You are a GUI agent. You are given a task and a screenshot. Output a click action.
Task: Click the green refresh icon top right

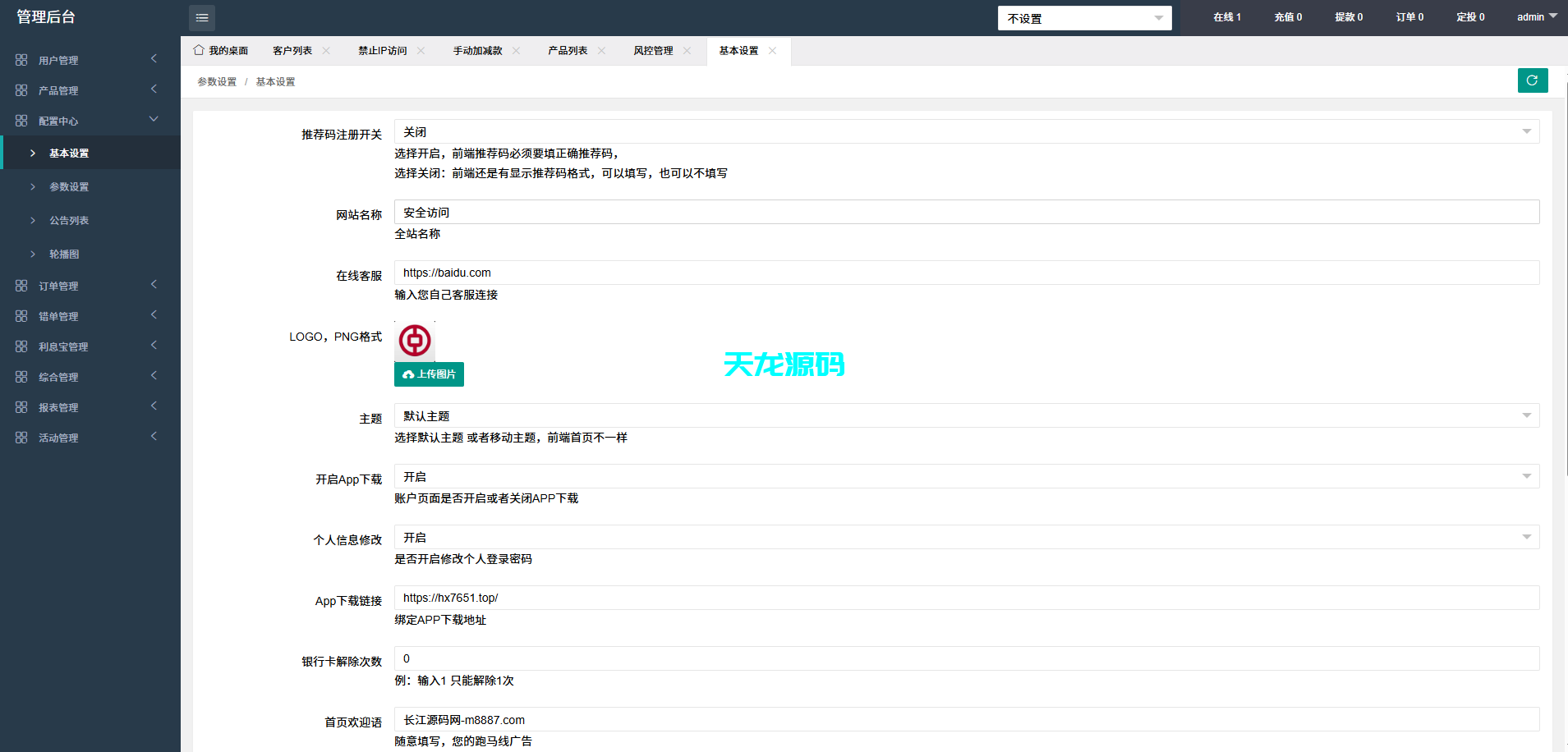pyautogui.click(x=1533, y=80)
